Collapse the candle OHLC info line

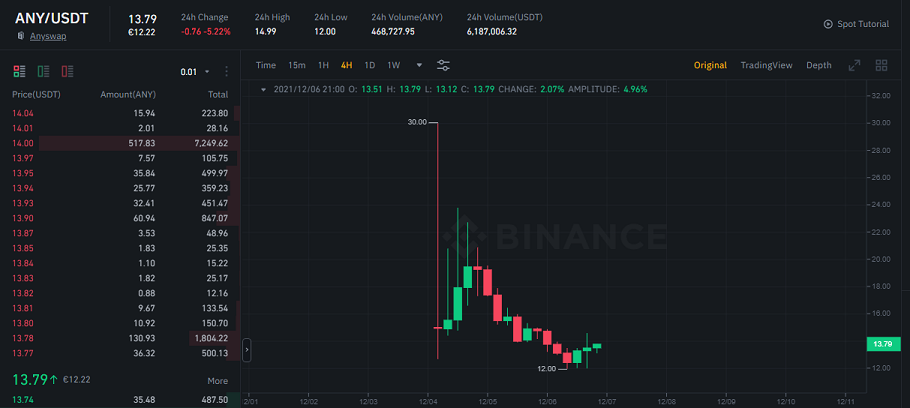point(262,89)
